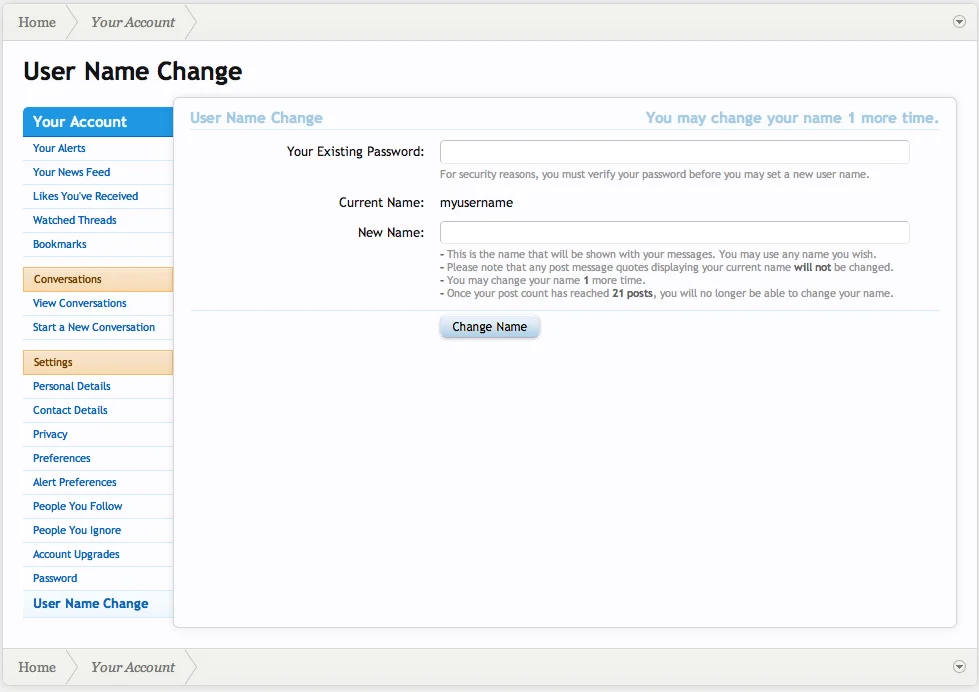This screenshot has width=979, height=692.
Task: Click the form's 'User Name Change' panel heading
Action: [256, 118]
